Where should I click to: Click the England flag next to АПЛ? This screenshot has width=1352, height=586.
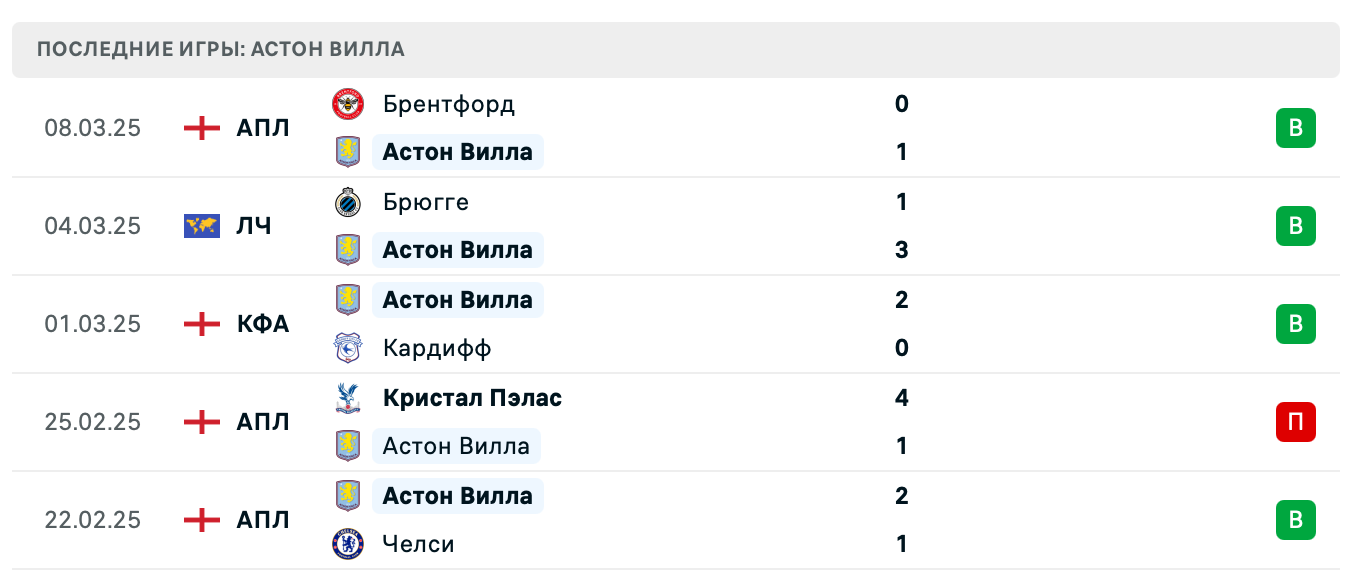tap(202, 128)
